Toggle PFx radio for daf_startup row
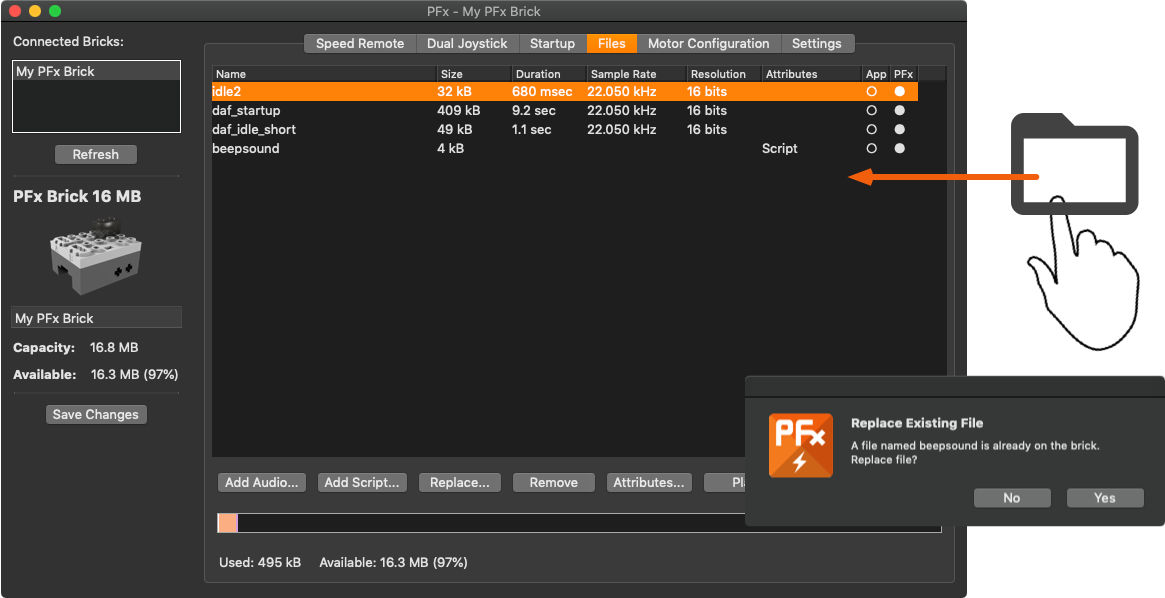 click(899, 110)
